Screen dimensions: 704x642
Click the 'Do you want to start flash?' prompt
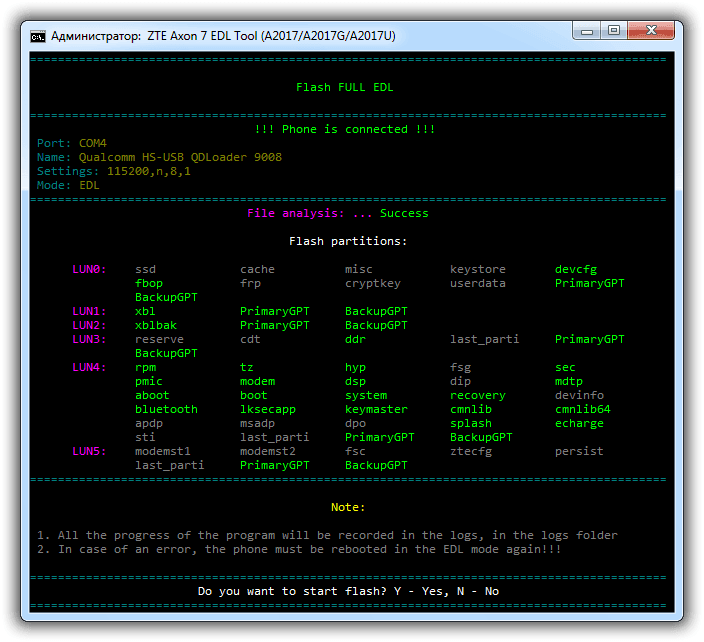tap(292, 591)
